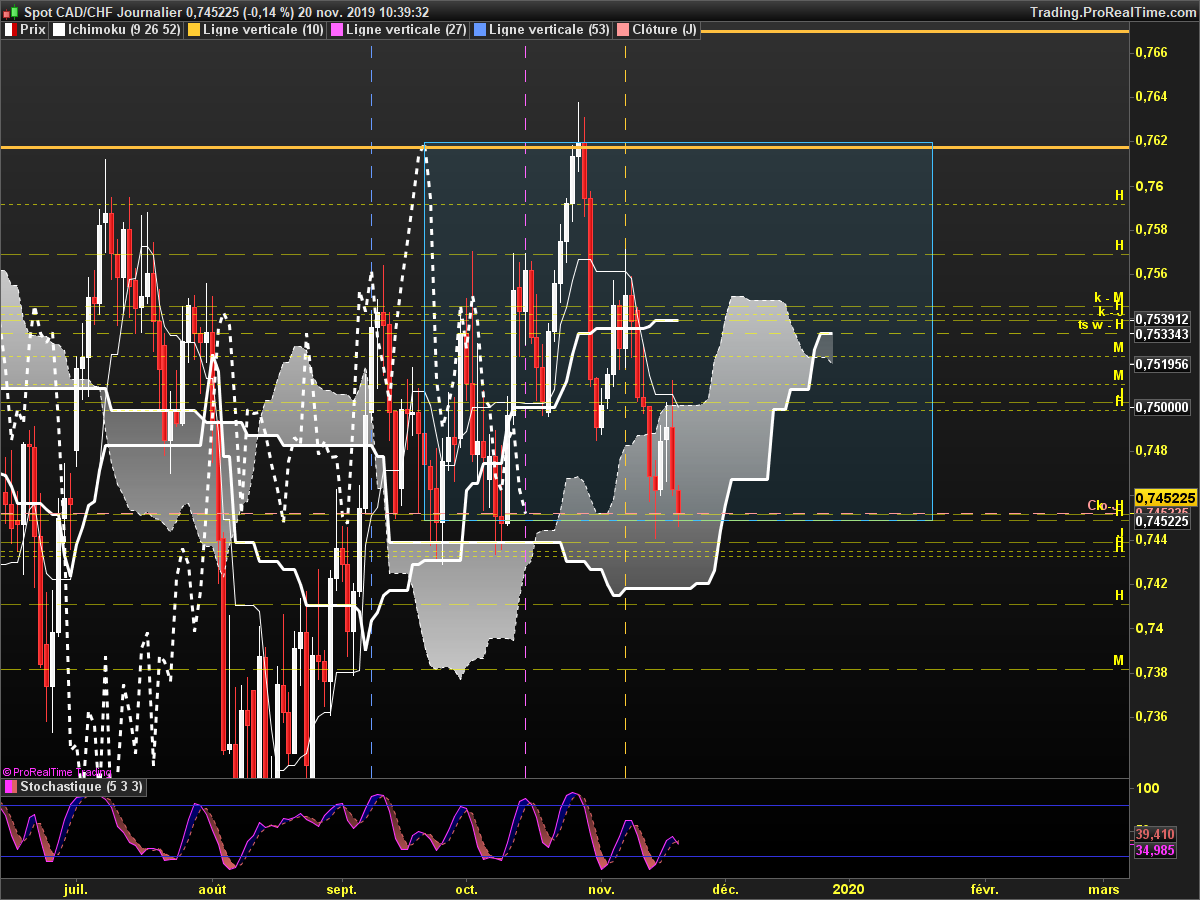Open the Ichimoku (9 26 52) settings label
Screen dimensions: 1200x900
click(124, 30)
